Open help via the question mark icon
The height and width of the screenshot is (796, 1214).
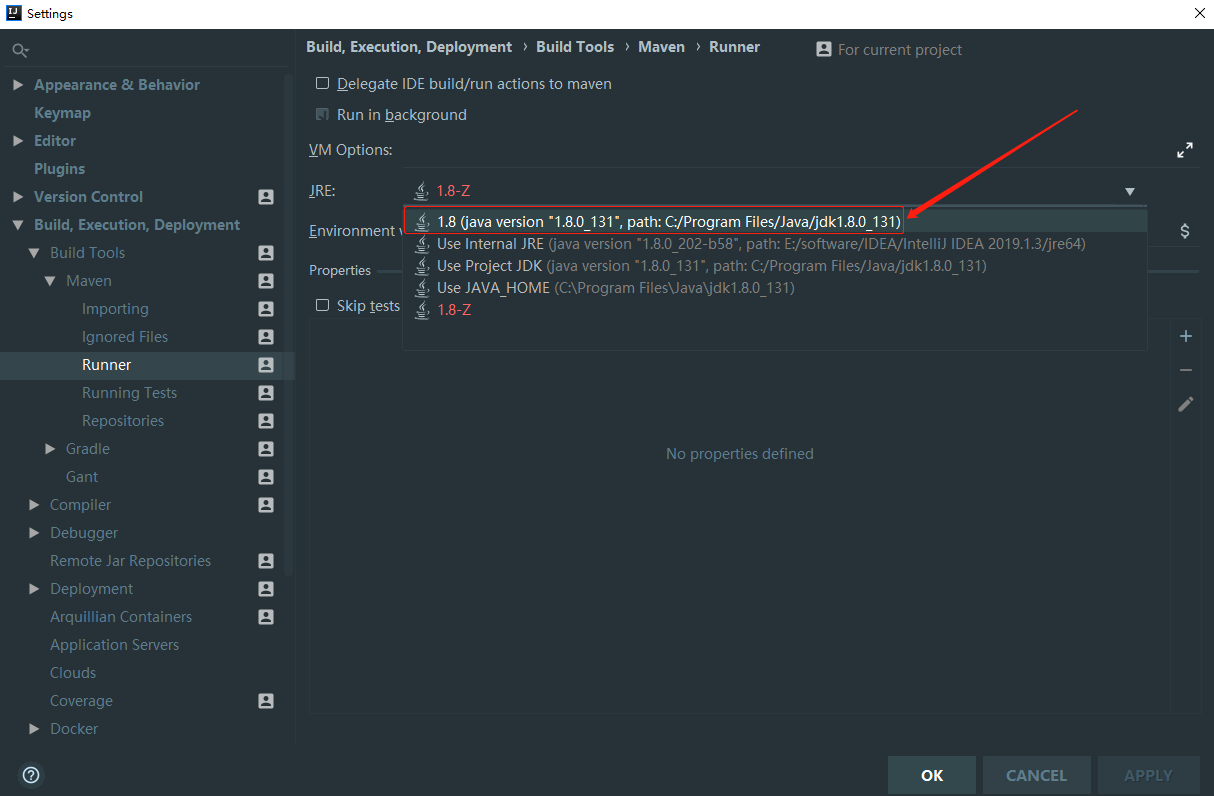(31, 775)
